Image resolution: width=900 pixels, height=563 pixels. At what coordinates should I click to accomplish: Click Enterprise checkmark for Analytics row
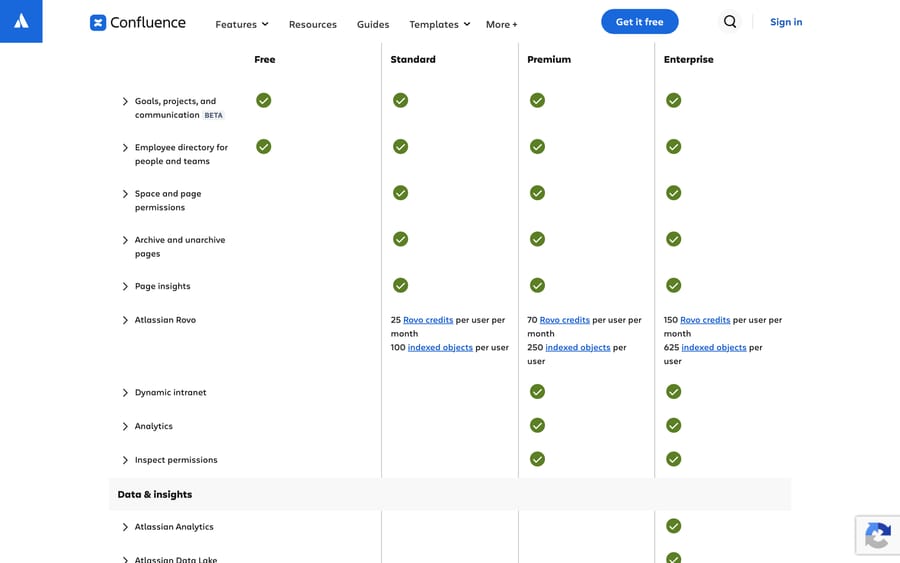pos(674,425)
